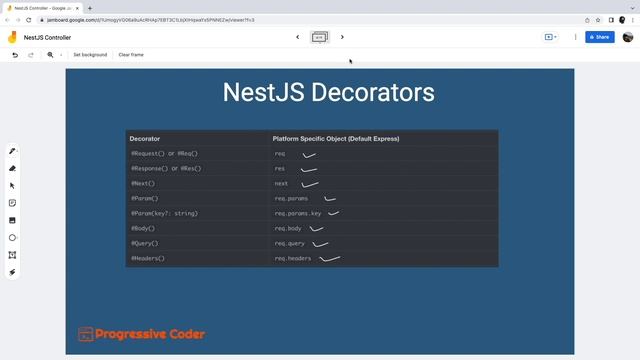Open the browser share page icon
The width and height of the screenshot is (640, 360).
click(587, 20)
